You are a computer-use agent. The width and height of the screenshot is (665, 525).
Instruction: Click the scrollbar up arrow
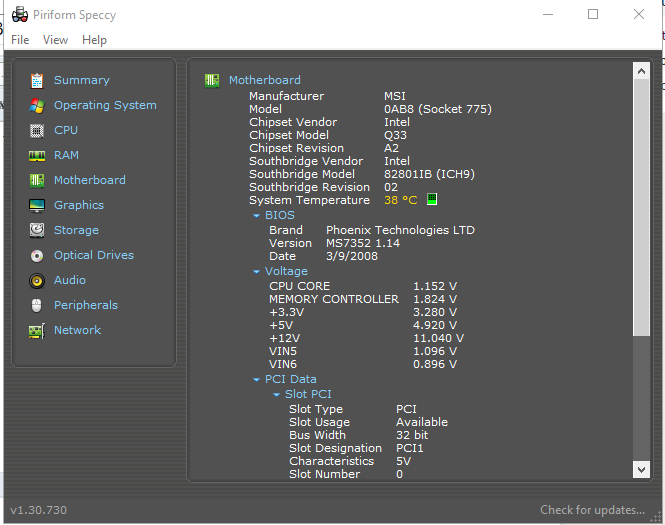(x=641, y=71)
